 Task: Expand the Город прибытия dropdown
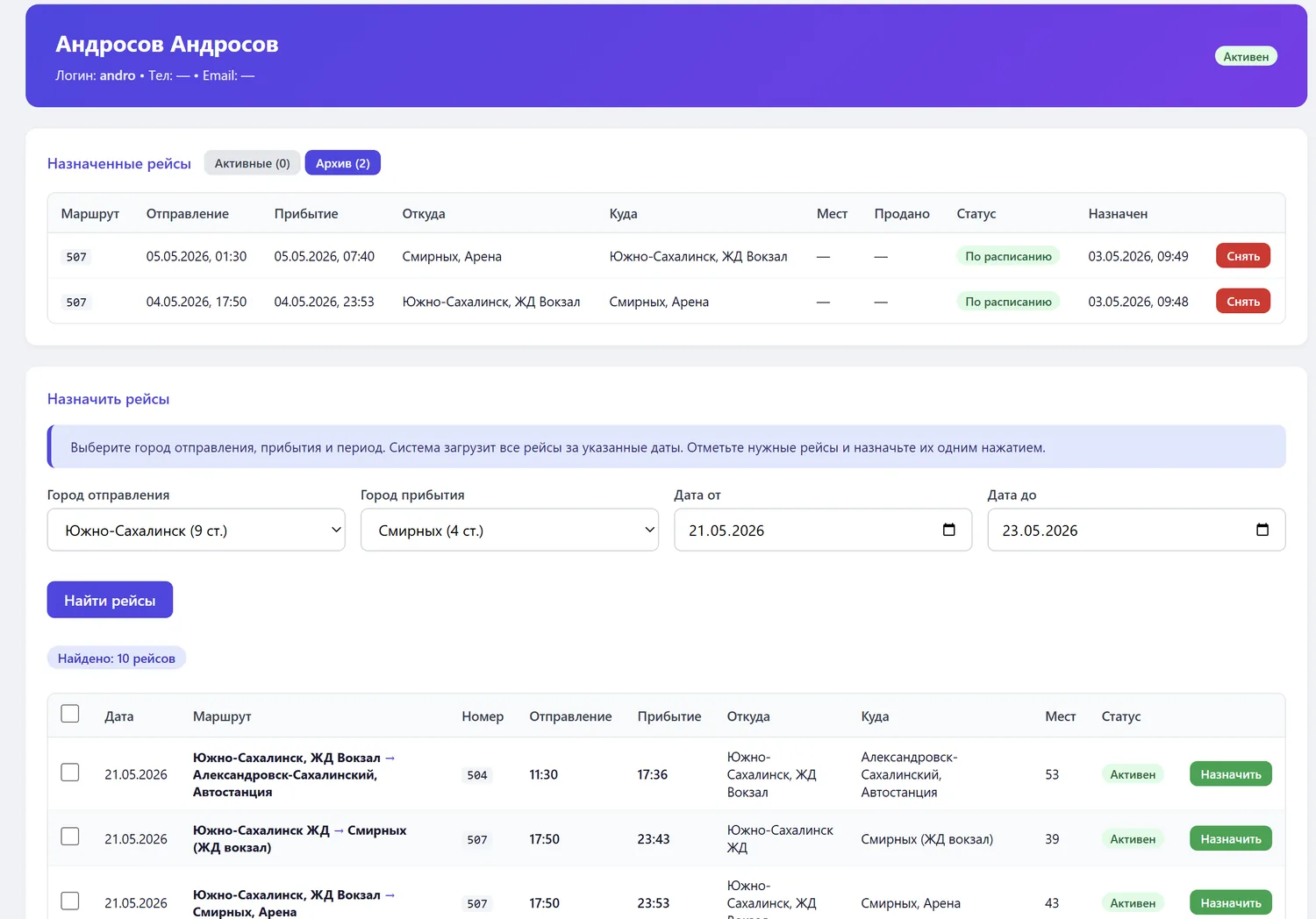510,530
